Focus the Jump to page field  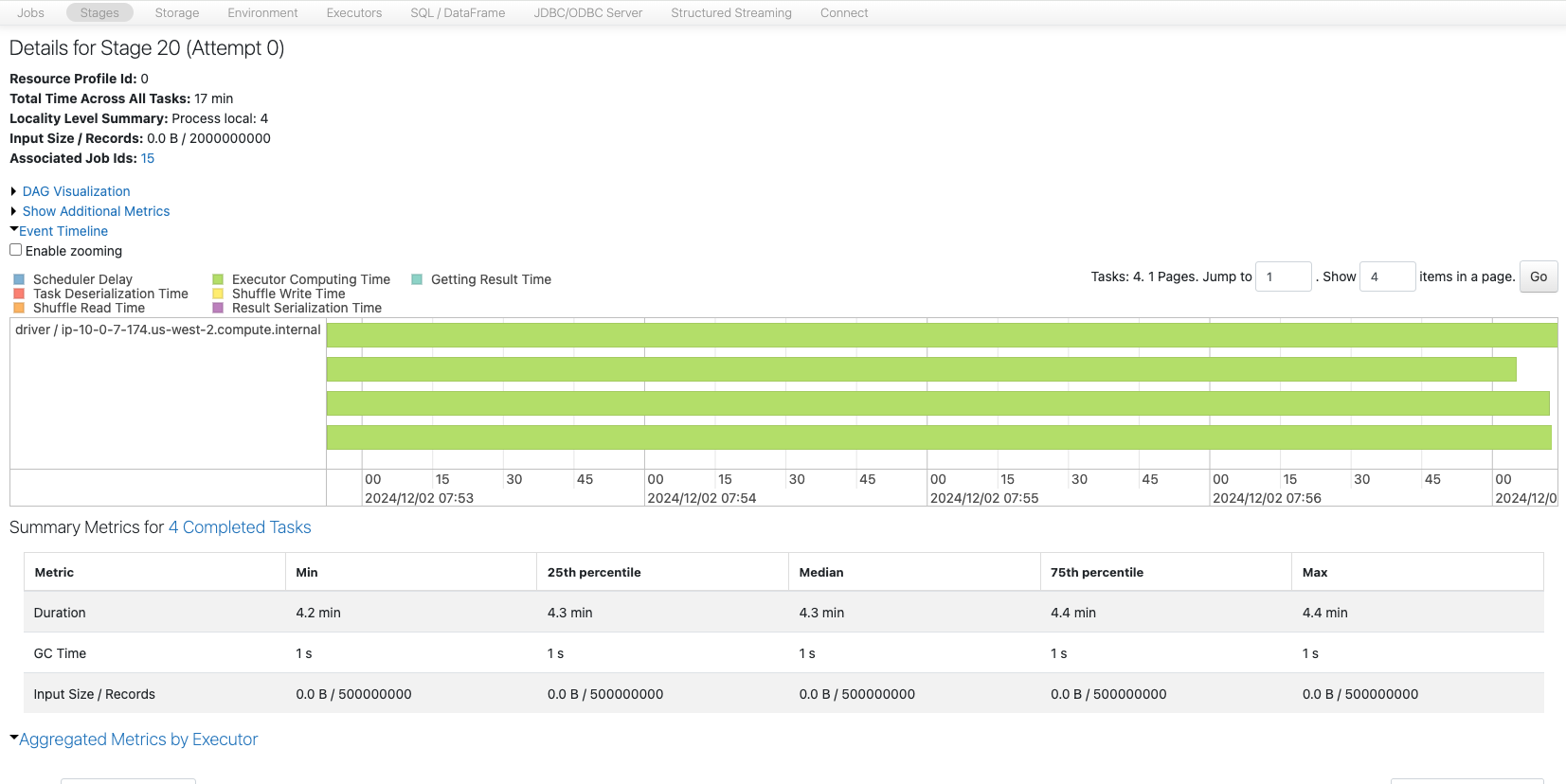[1284, 276]
